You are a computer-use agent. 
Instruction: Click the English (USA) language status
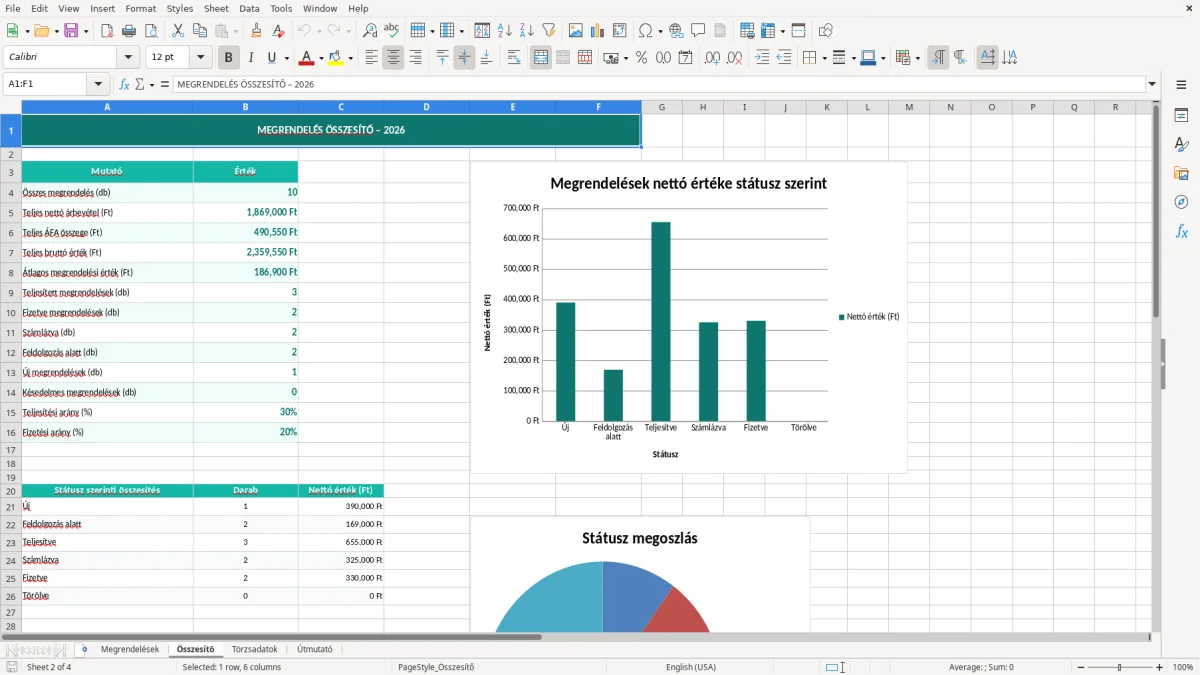(x=691, y=667)
